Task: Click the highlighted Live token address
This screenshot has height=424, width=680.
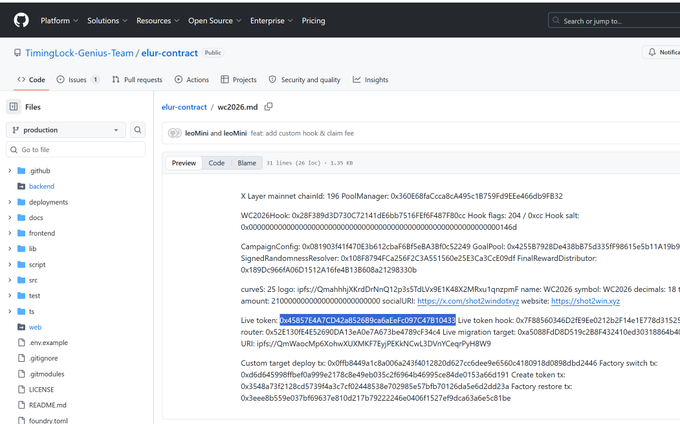Action: 368,320
